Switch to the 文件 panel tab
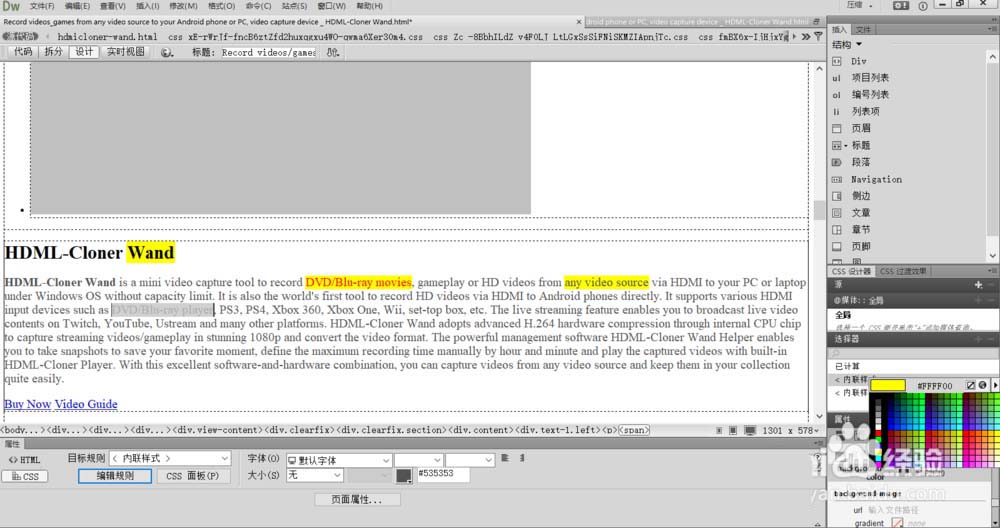 (x=863, y=29)
